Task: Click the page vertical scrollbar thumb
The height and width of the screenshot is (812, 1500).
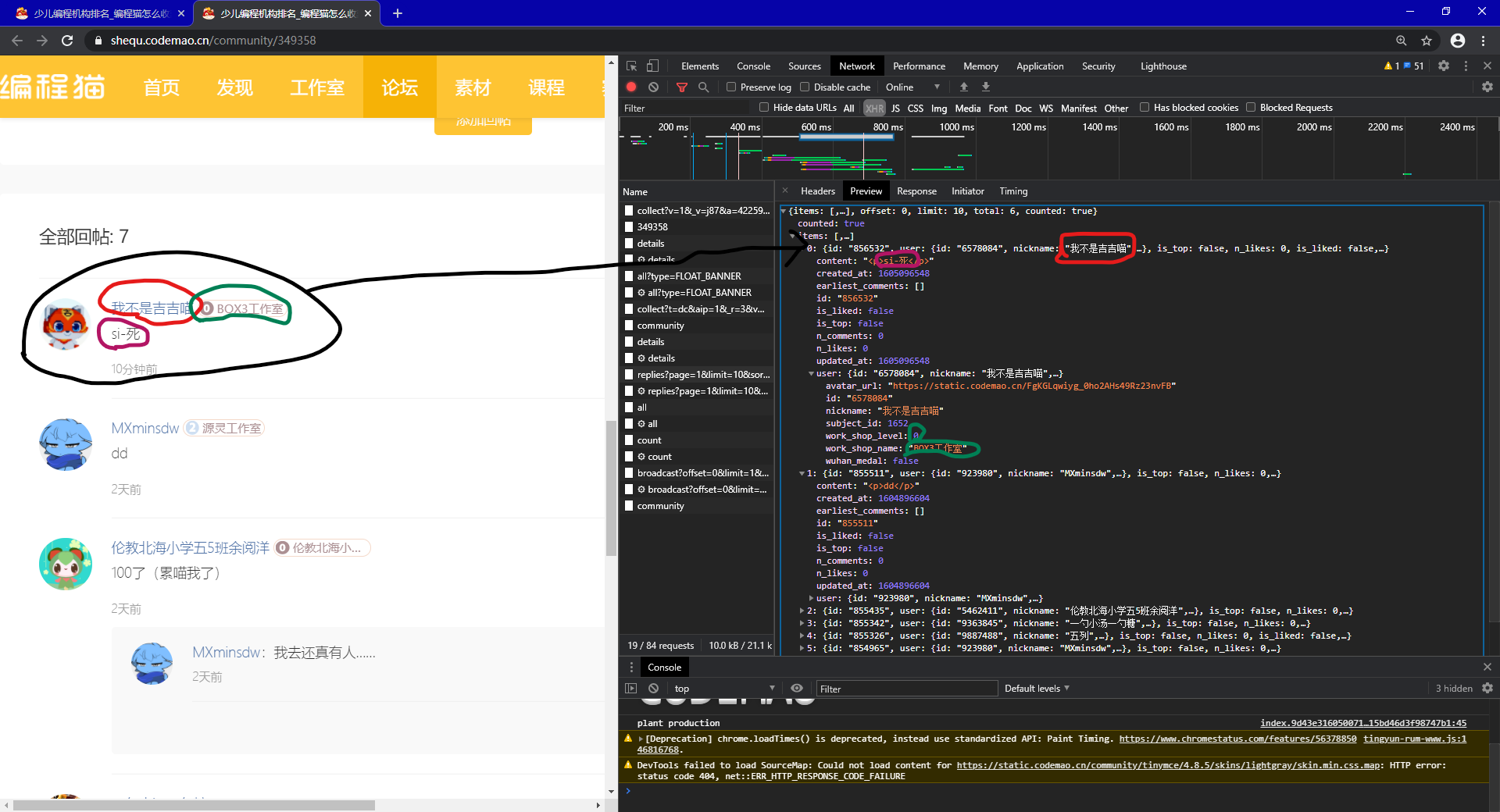Action: tap(611, 487)
